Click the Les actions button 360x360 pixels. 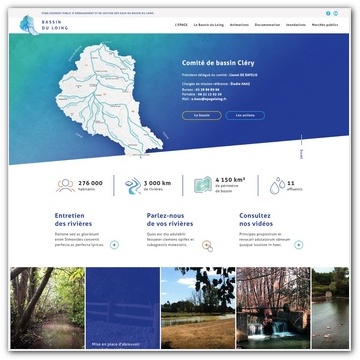point(245,115)
